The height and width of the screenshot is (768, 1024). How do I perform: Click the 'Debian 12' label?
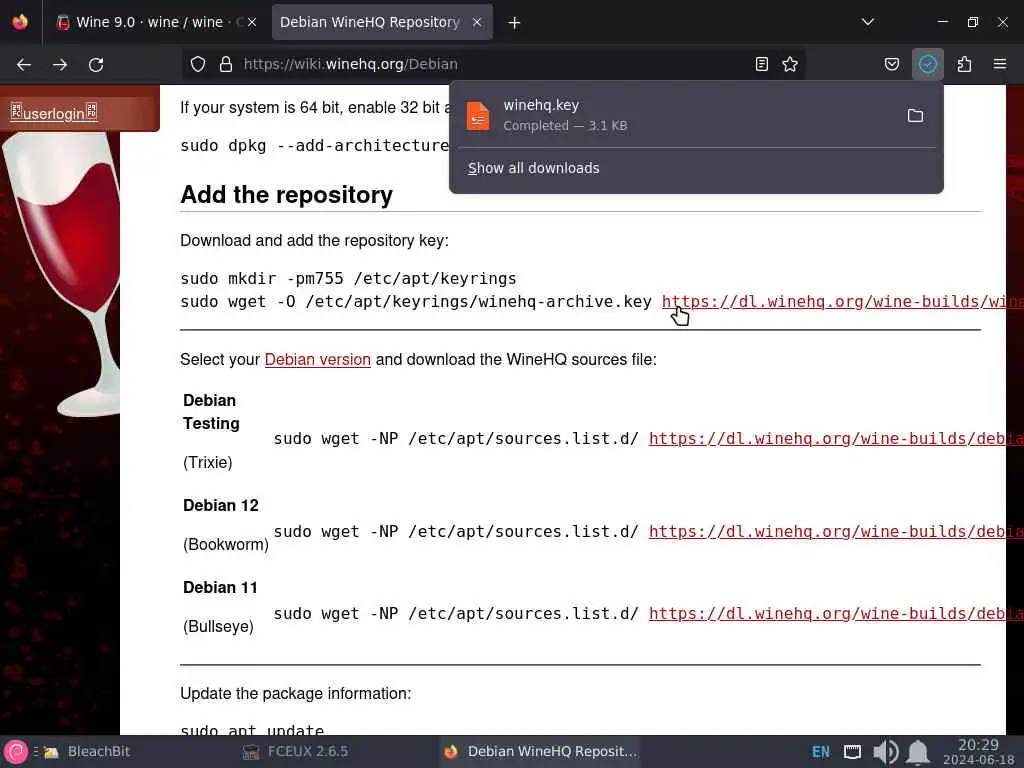pyautogui.click(x=221, y=505)
